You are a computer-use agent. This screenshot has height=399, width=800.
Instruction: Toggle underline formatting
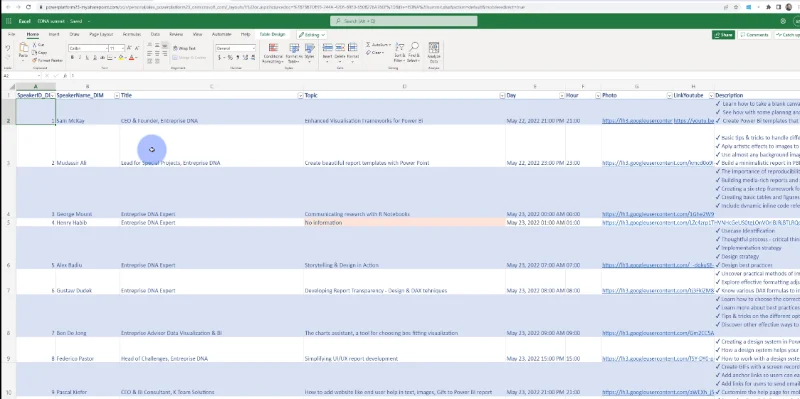point(87,58)
